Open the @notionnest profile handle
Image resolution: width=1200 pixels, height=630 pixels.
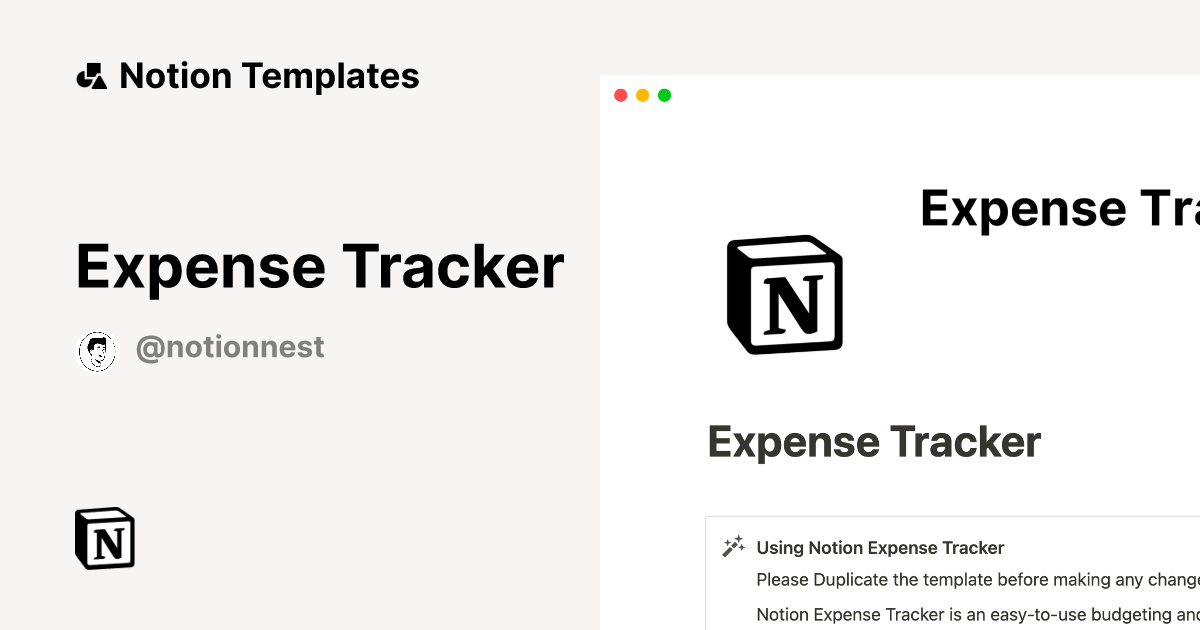tap(230, 347)
